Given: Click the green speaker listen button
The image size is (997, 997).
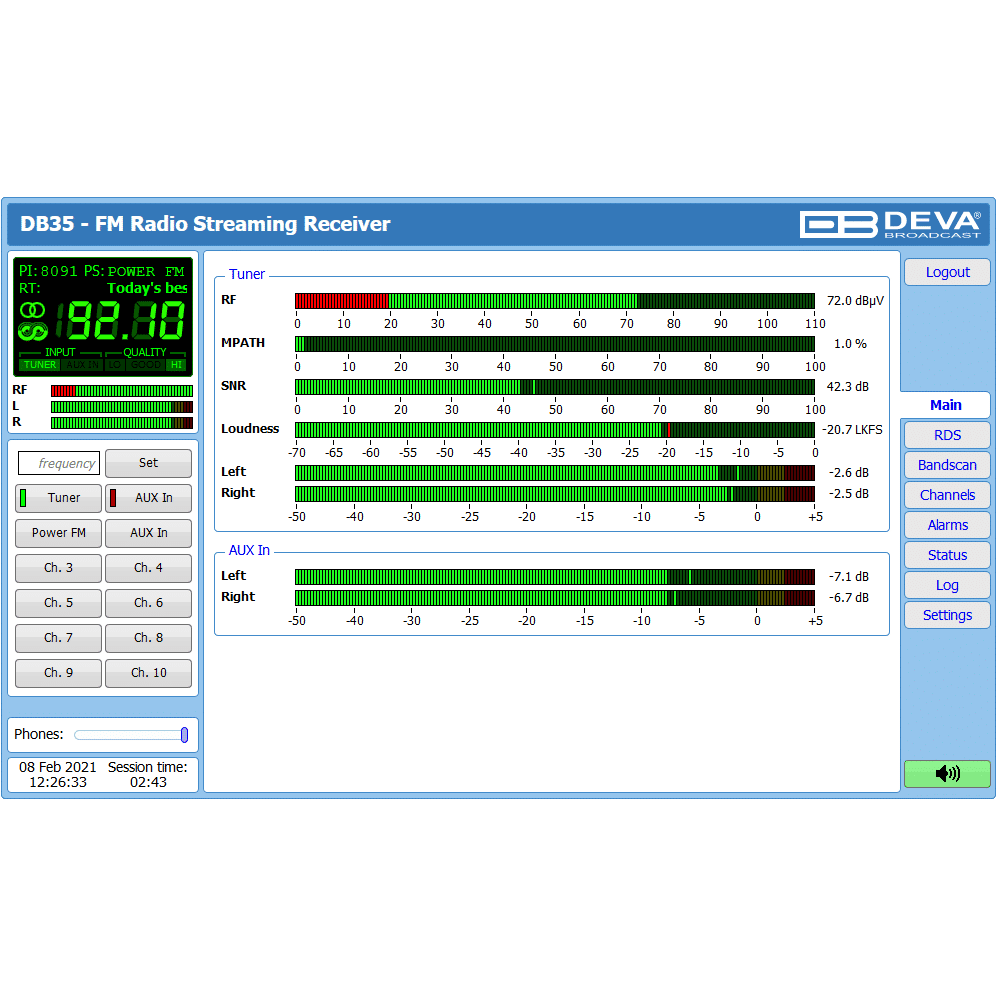Looking at the screenshot, I should (946, 773).
